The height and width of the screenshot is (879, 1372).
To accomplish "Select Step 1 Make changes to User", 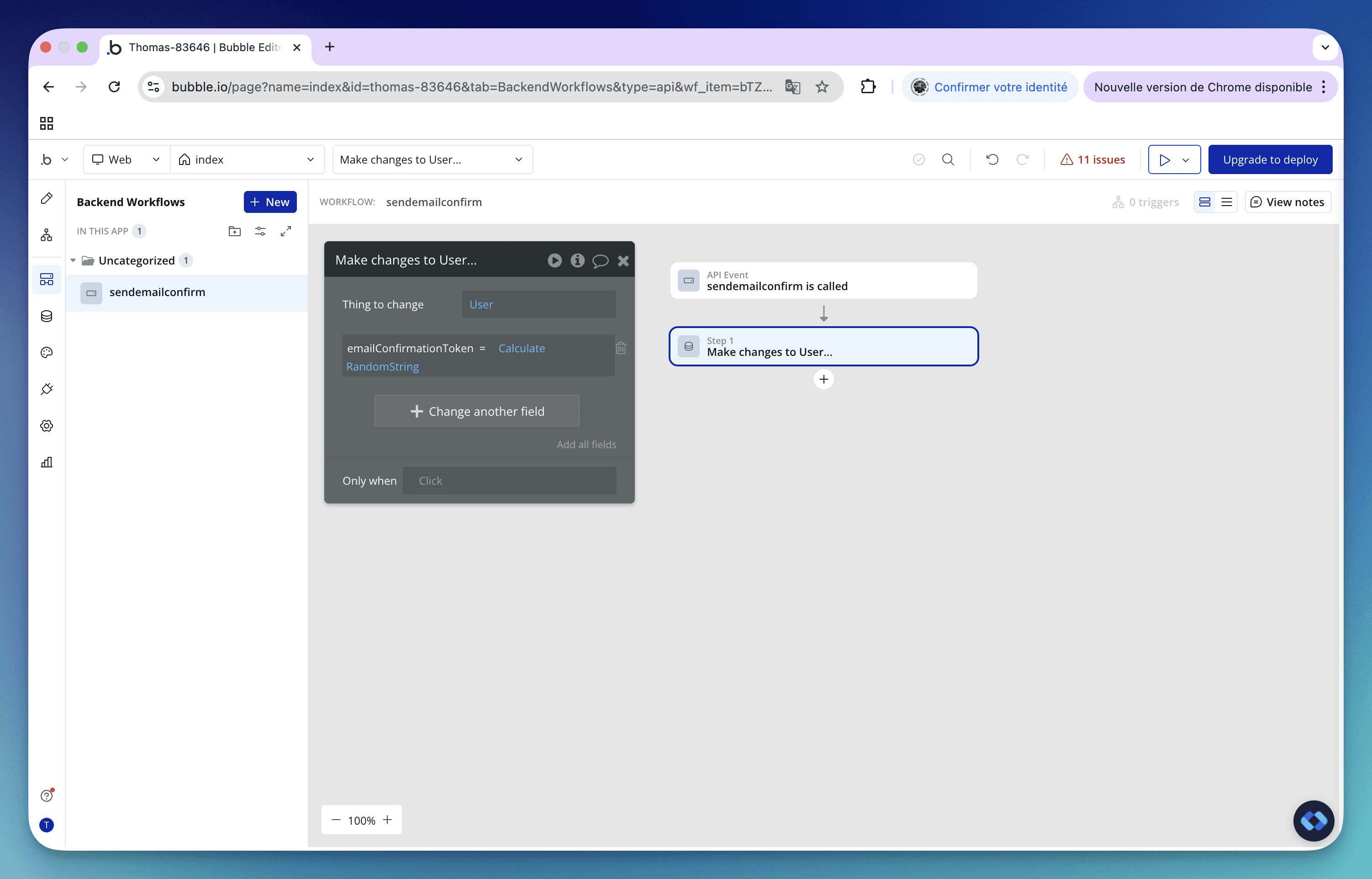I will (823, 346).
